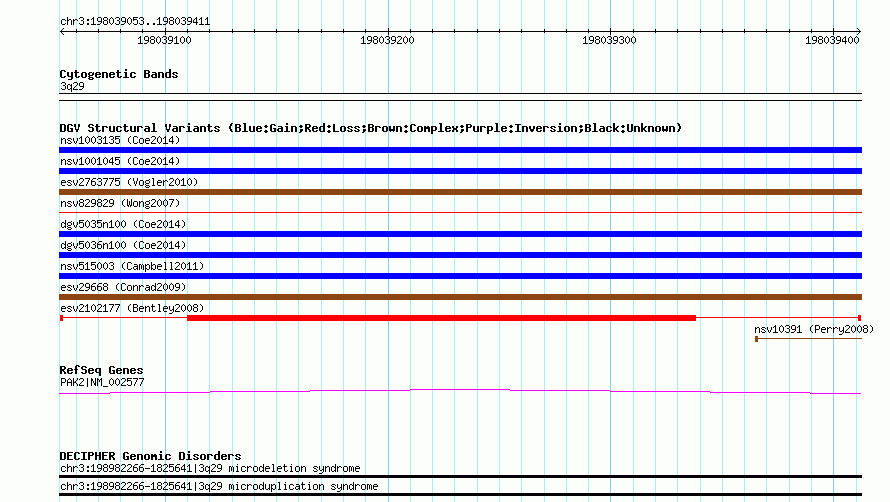The height and width of the screenshot is (502, 890).
Task: Click the 198039100 ruler position label
Action: click(x=164, y=40)
